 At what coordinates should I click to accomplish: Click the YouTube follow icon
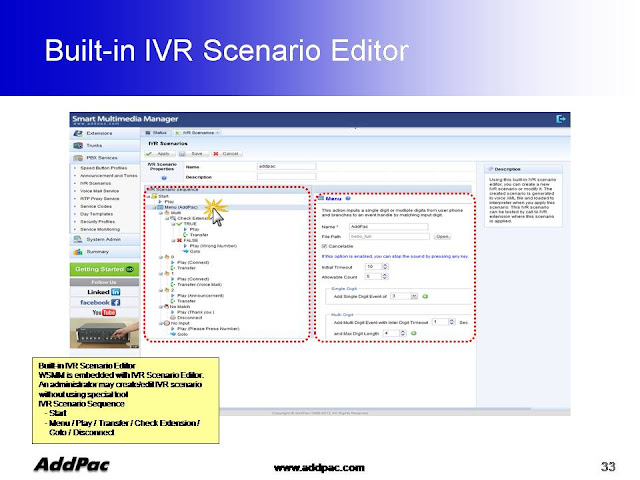point(104,313)
